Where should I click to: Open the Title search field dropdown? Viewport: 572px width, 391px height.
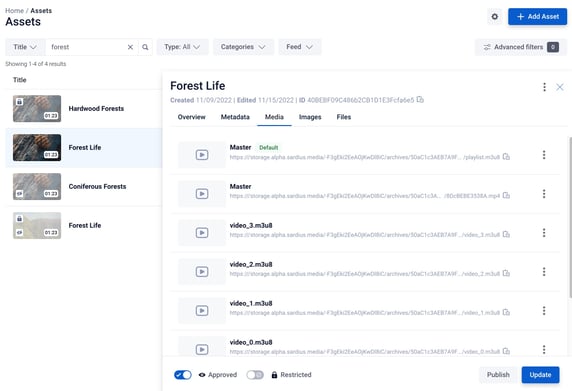point(25,47)
